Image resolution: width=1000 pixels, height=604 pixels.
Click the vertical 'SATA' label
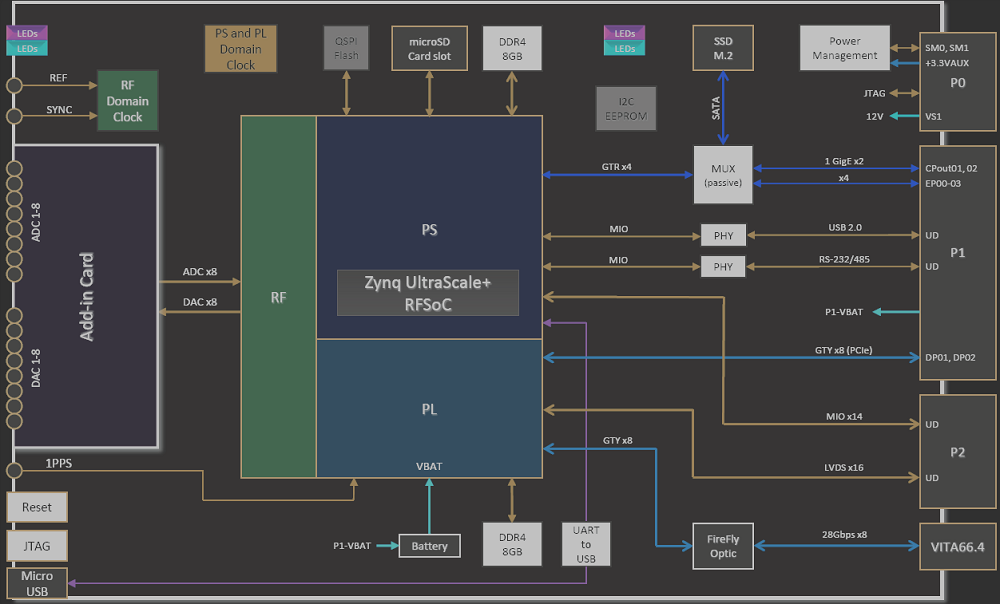click(716, 108)
